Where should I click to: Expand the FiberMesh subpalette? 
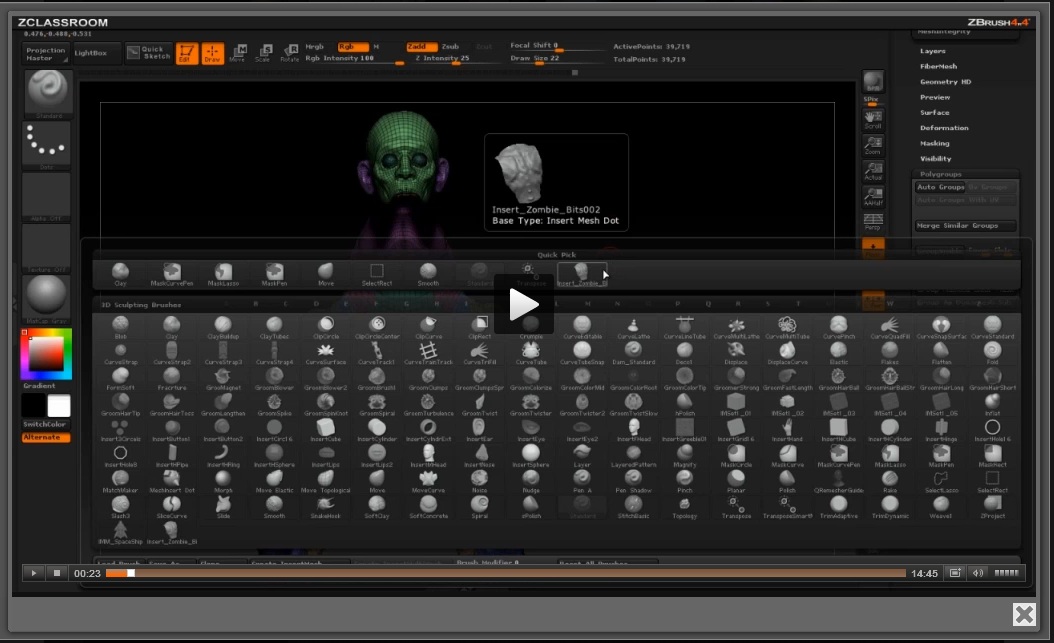click(938, 67)
